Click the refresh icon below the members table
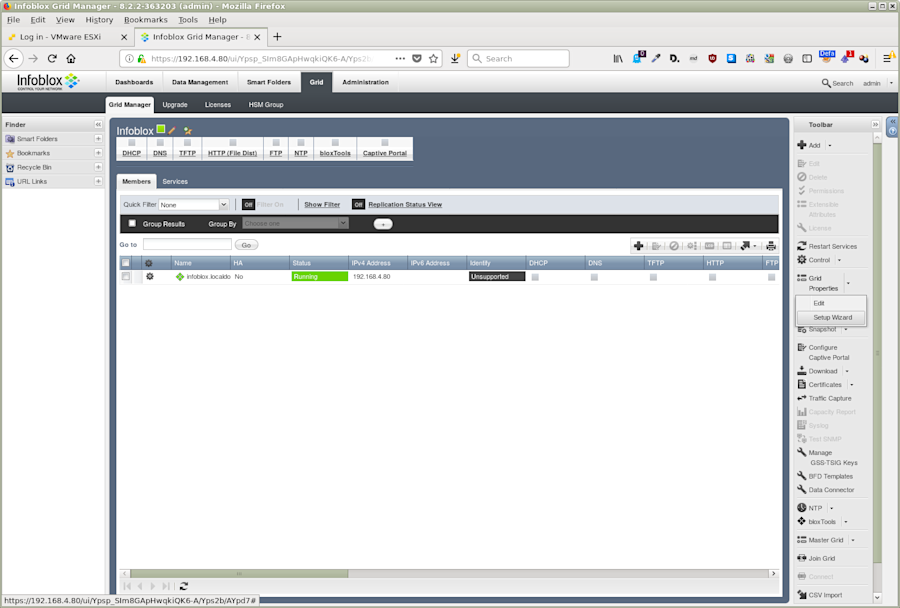Image resolution: width=900 pixels, height=608 pixels. pos(184,586)
